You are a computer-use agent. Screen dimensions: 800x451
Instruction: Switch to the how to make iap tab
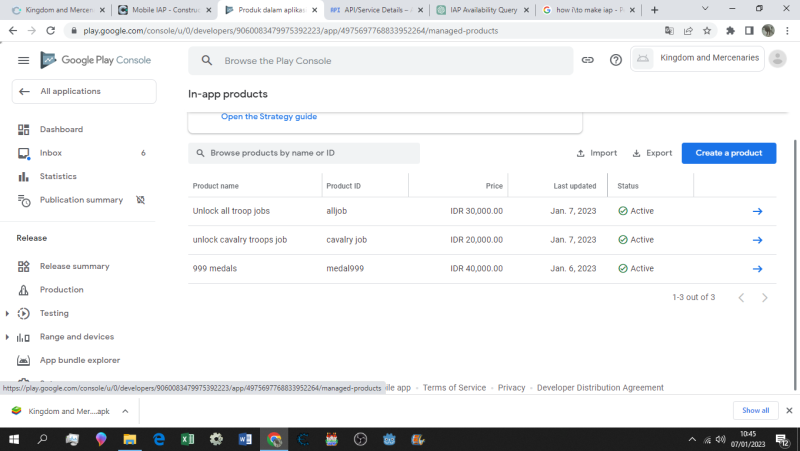[589, 10]
